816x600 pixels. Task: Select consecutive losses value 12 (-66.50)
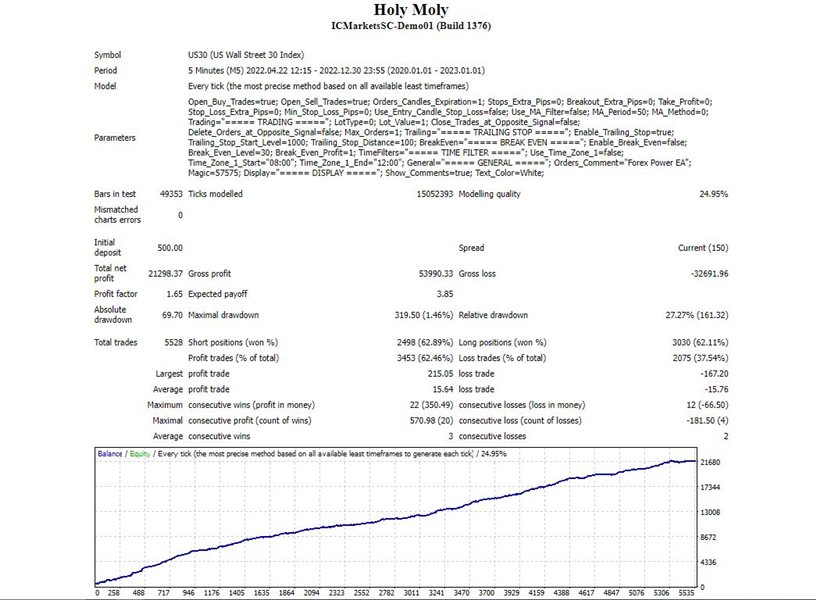tap(707, 404)
